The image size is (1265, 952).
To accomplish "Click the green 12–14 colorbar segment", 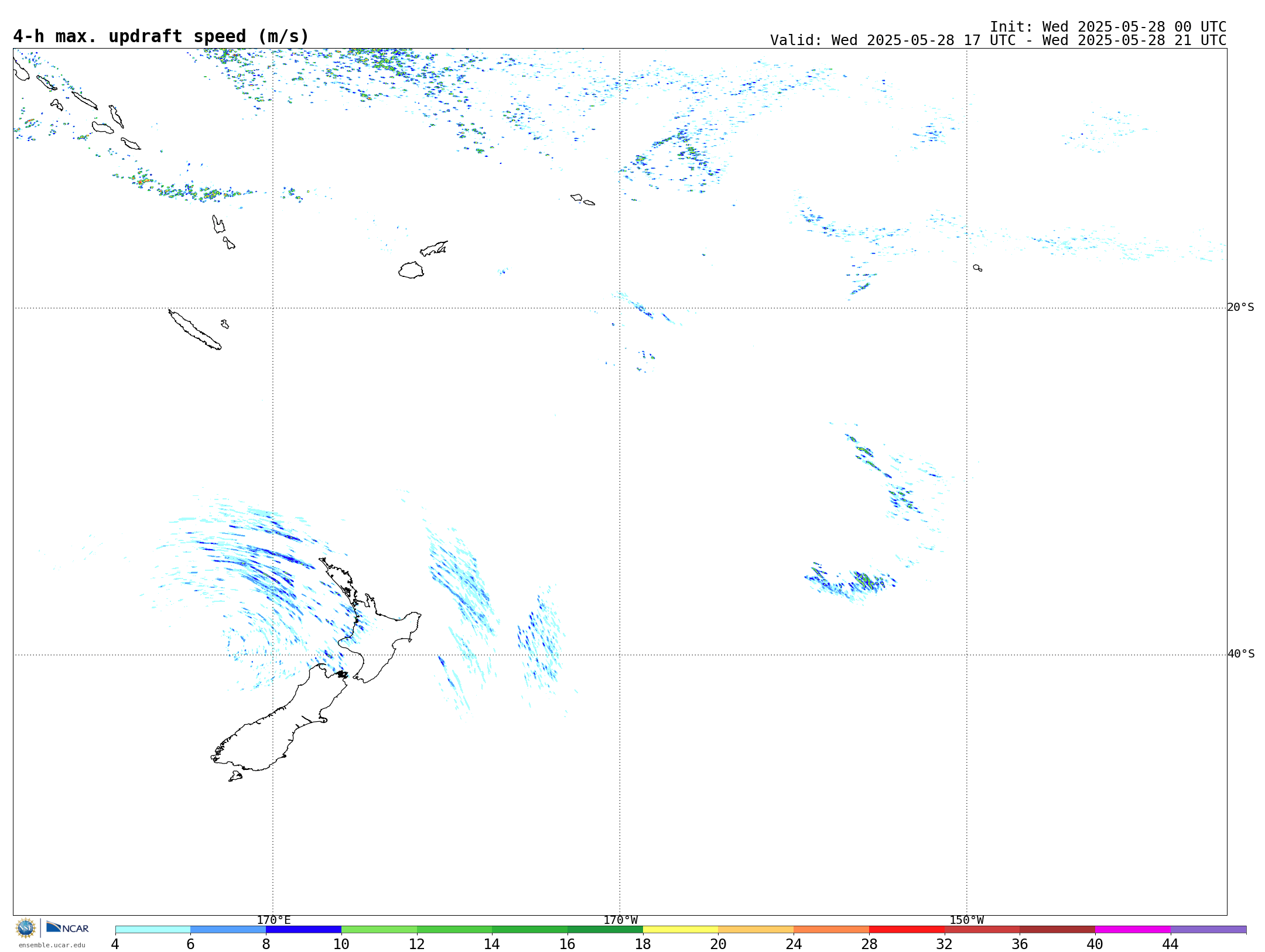I will (454, 929).
